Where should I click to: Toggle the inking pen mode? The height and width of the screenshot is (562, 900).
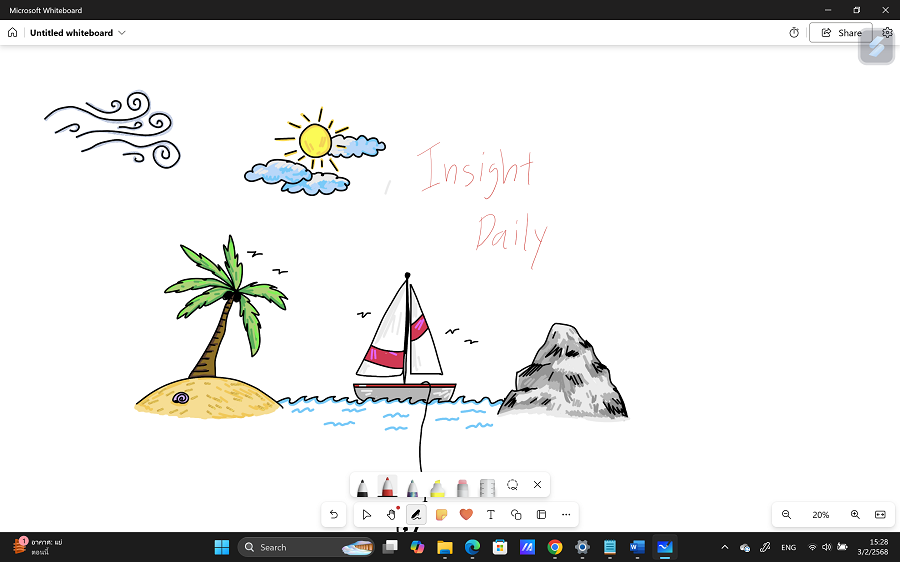[416, 515]
